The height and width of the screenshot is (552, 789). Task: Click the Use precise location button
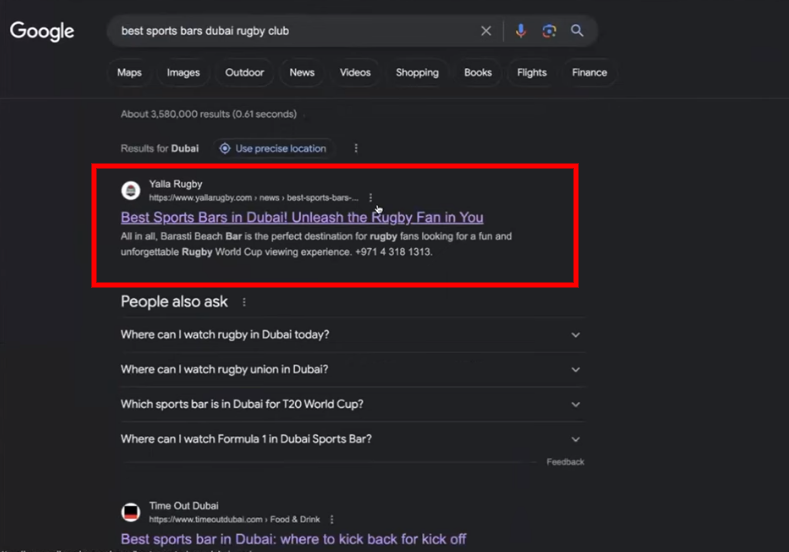(273, 148)
